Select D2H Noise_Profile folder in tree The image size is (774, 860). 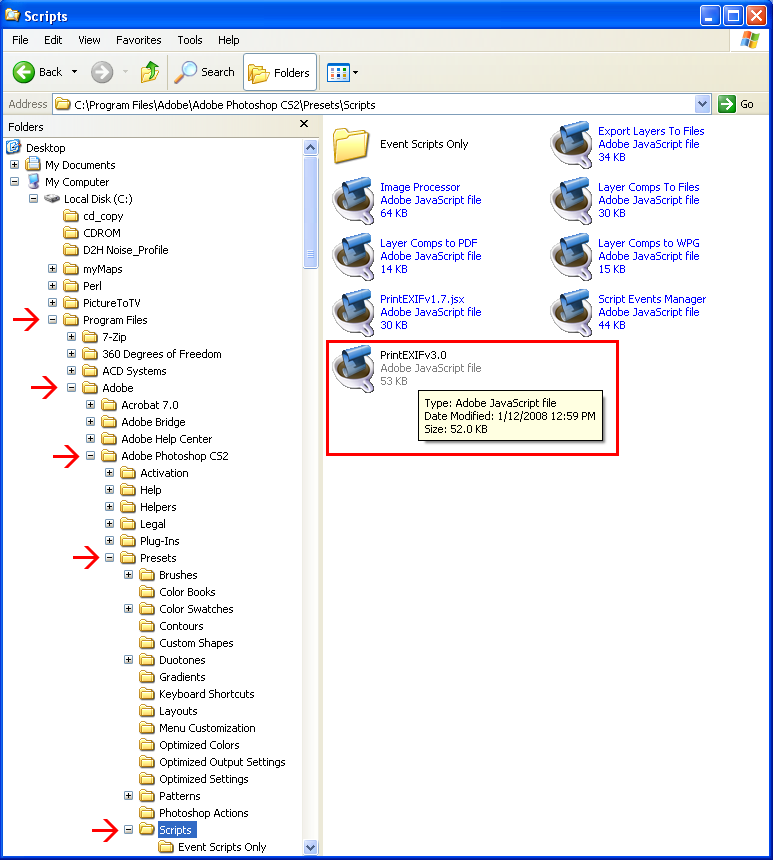pos(126,250)
